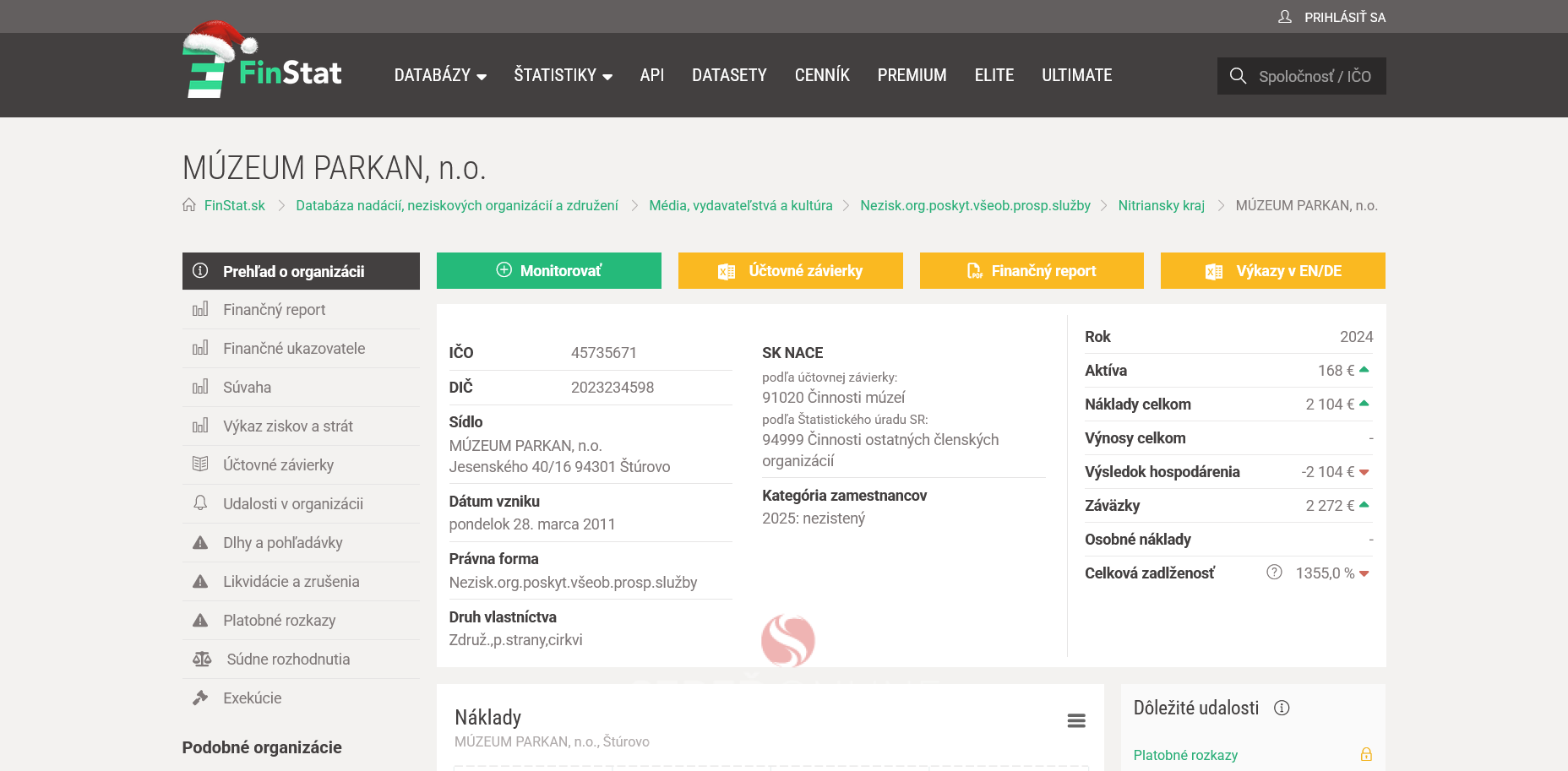Select Exekúcie in the sidebar

[x=252, y=698]
